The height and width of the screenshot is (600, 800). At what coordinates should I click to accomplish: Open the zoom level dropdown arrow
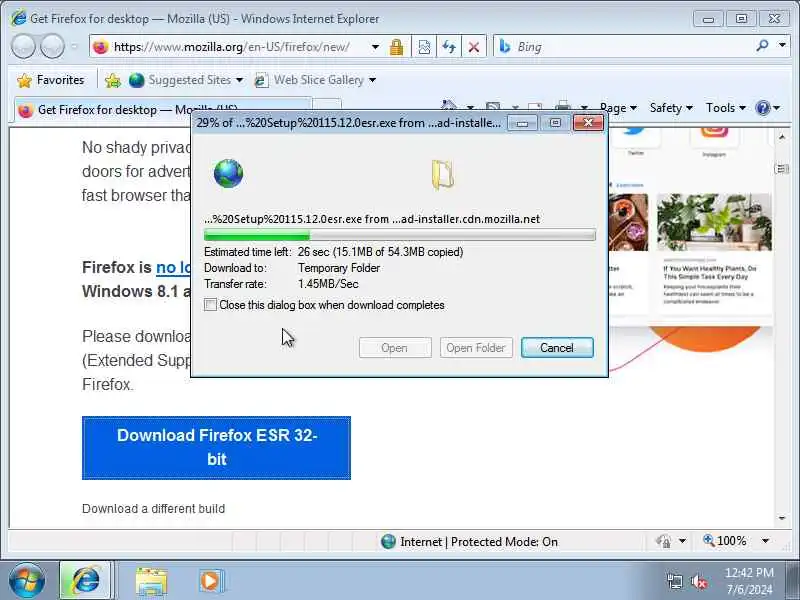[765, 541]
